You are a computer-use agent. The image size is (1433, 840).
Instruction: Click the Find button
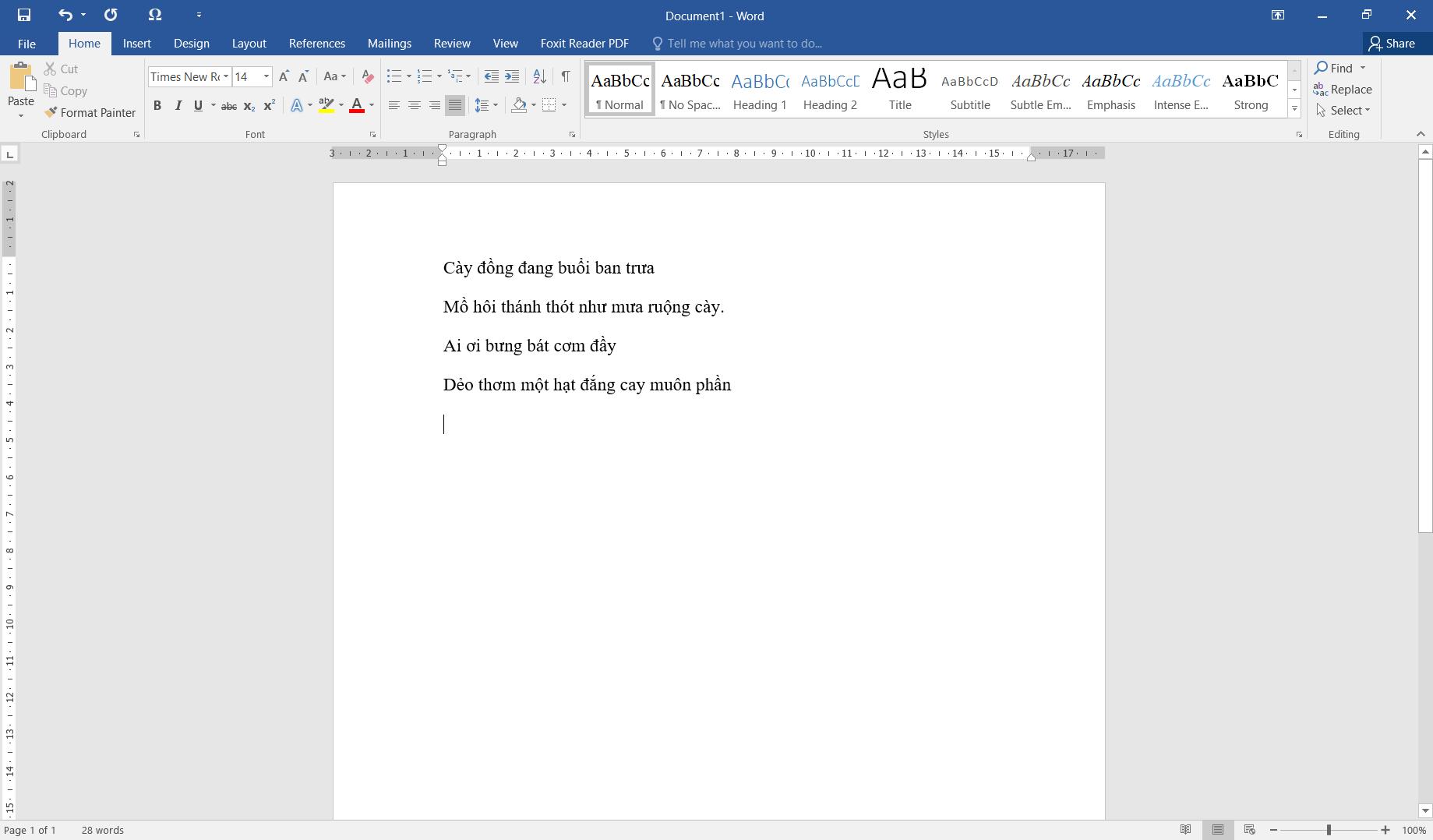click(1334, 69)
